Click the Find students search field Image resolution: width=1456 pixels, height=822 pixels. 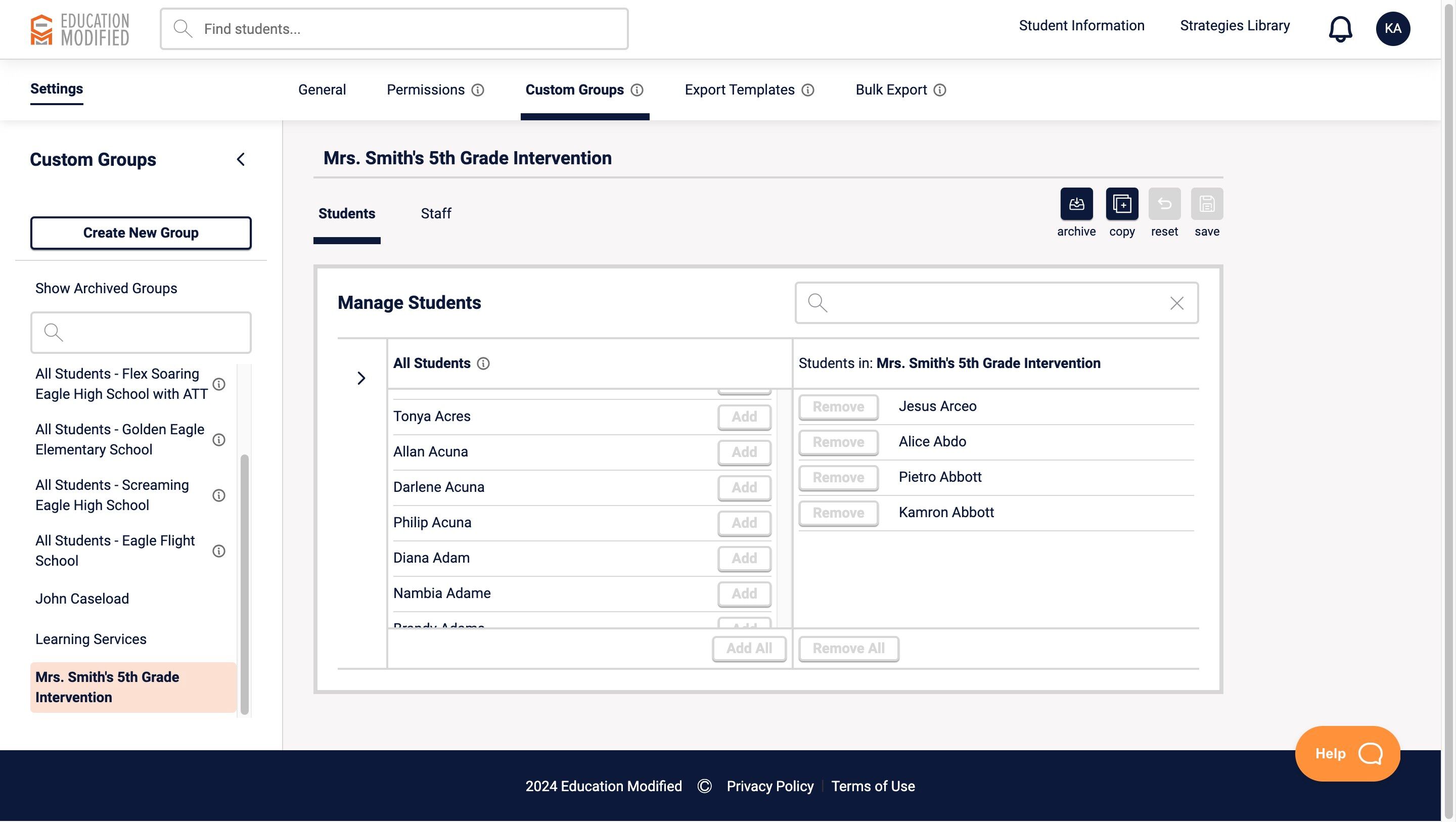(x=394, y=29)
